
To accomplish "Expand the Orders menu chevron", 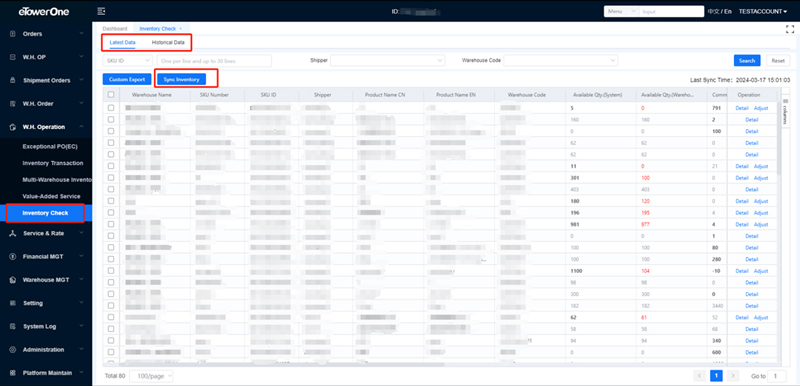I will click(81, 34).
